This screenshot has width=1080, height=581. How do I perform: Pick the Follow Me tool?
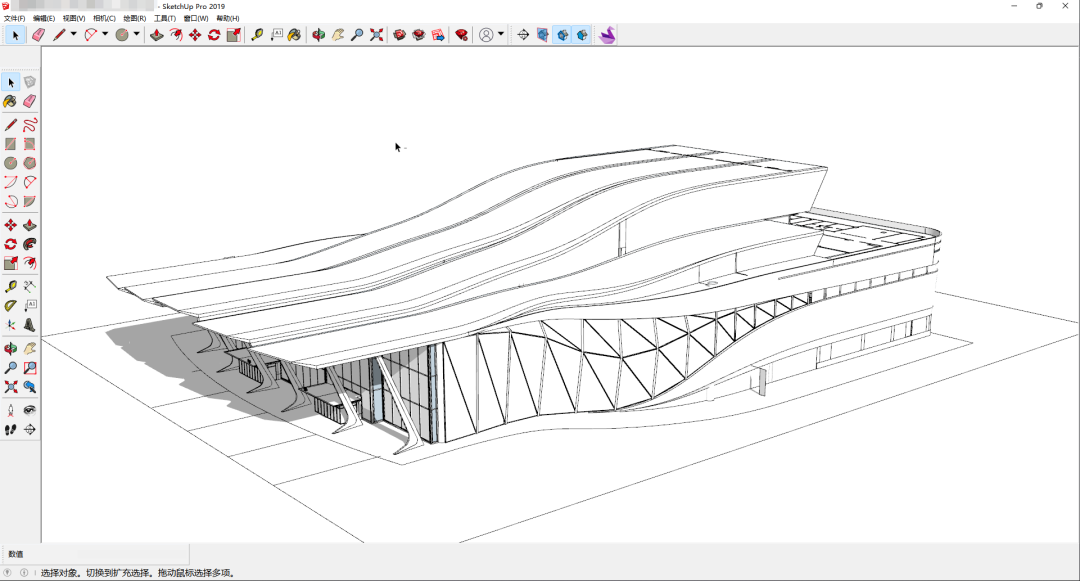click(30, 244)
